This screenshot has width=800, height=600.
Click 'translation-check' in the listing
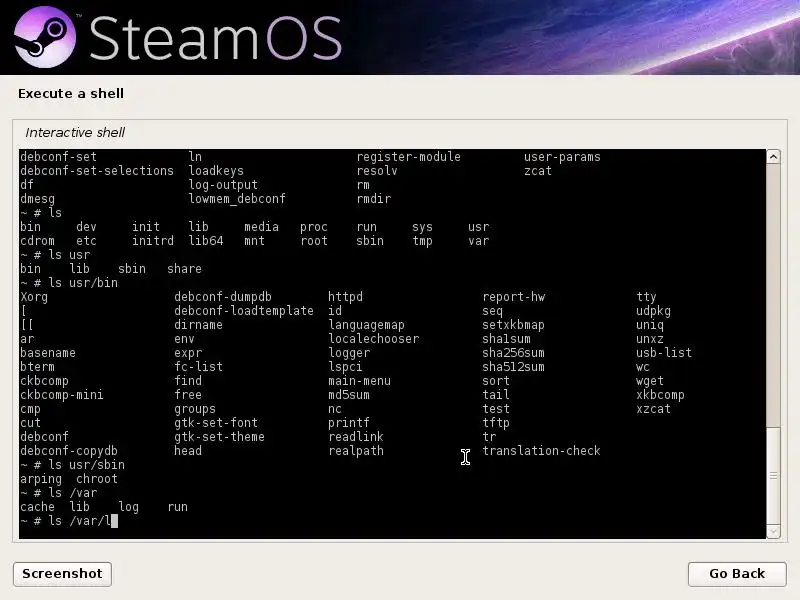[541, 451]
